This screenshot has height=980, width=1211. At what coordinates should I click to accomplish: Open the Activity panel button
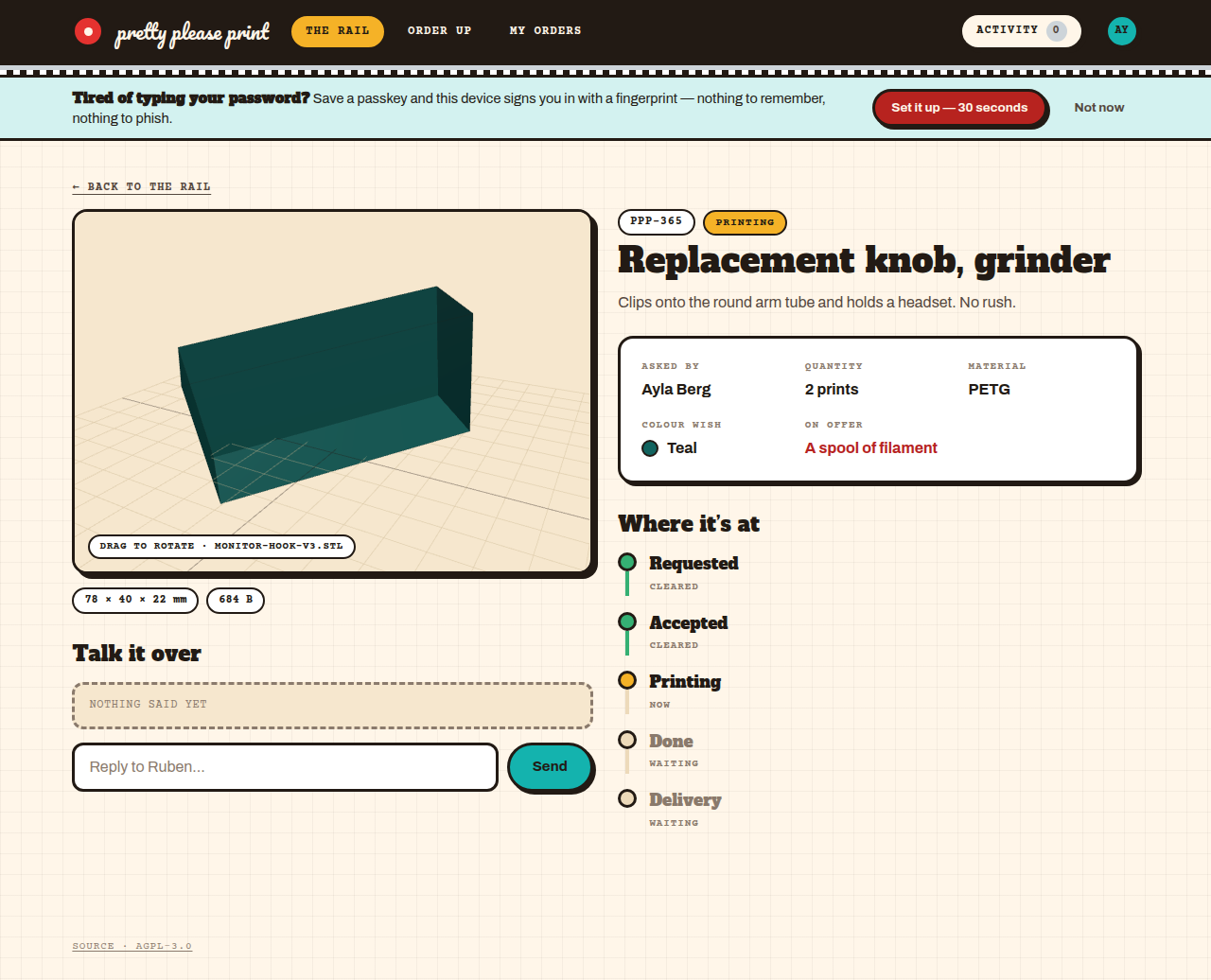point(1022,30)
